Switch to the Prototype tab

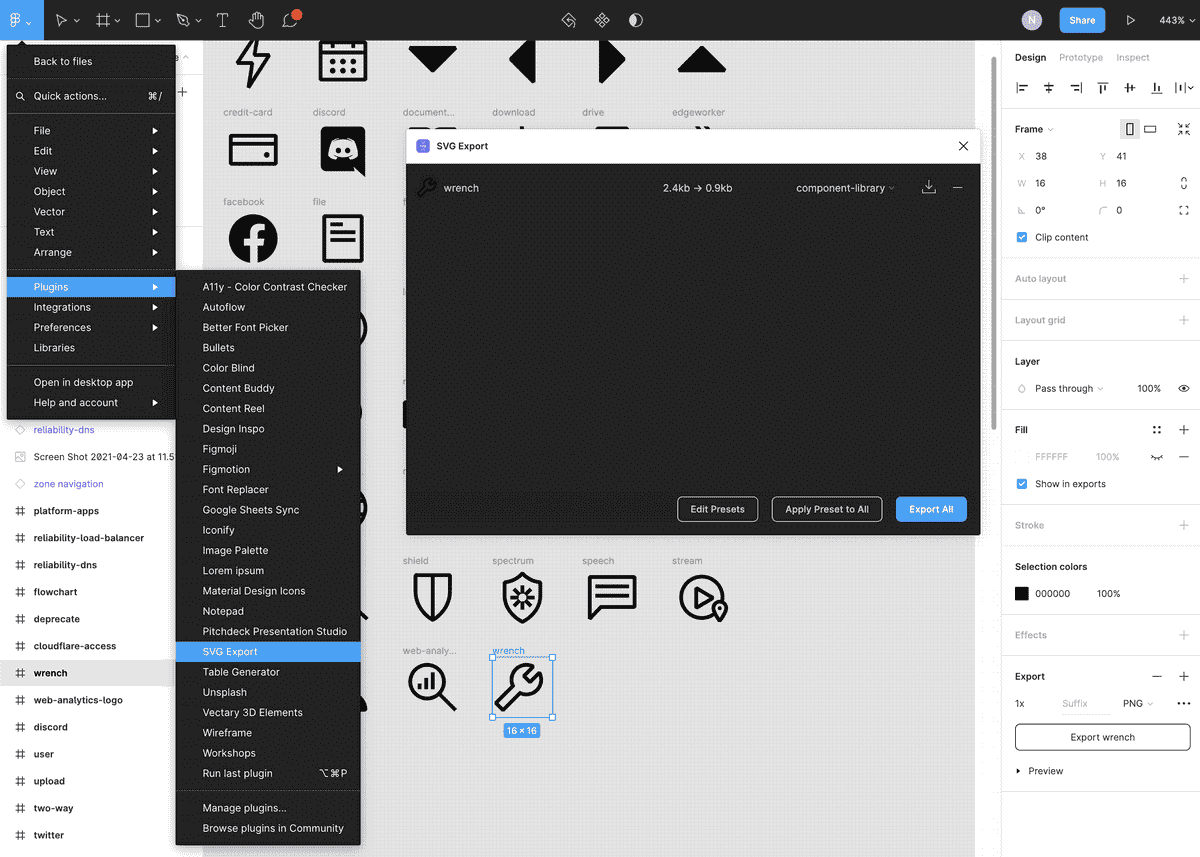1081,57
